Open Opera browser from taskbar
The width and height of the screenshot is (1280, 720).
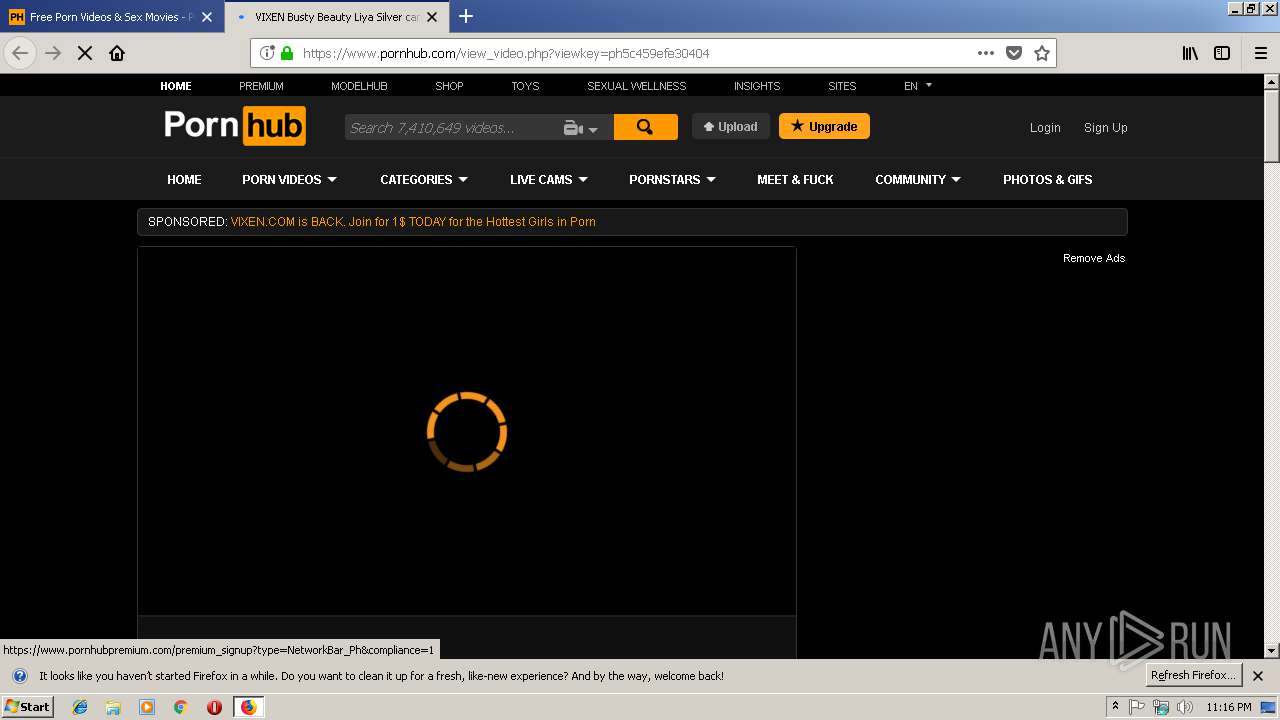(x=214, y=707)
